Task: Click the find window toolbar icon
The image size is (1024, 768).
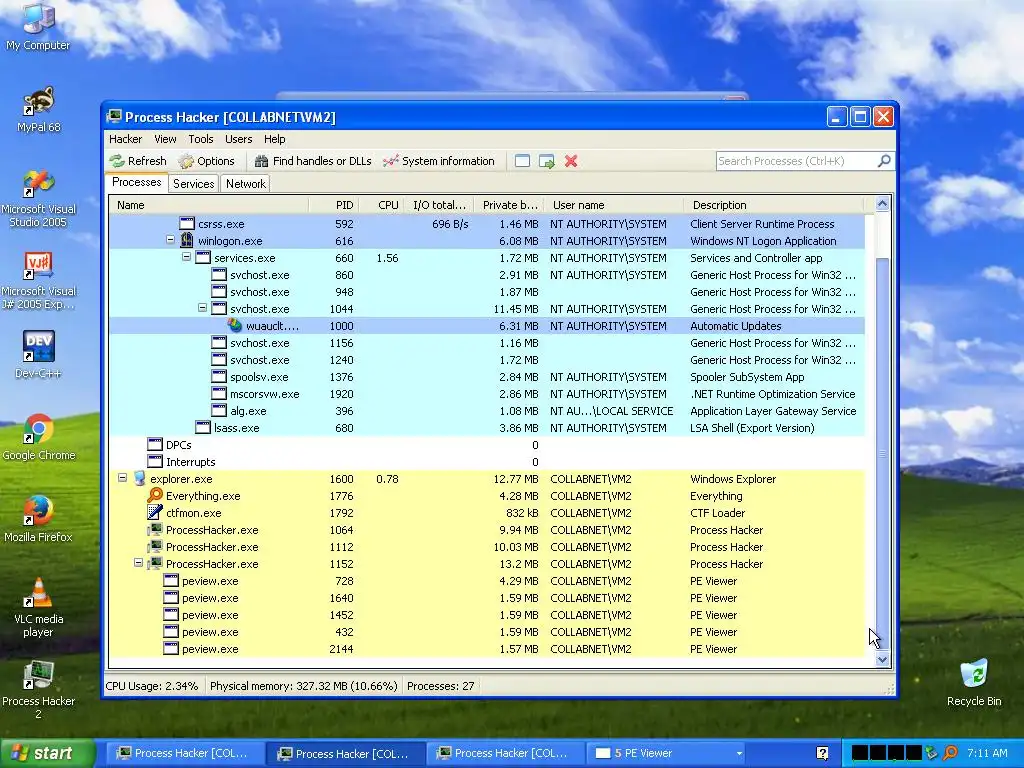Action: coord(522,161)
